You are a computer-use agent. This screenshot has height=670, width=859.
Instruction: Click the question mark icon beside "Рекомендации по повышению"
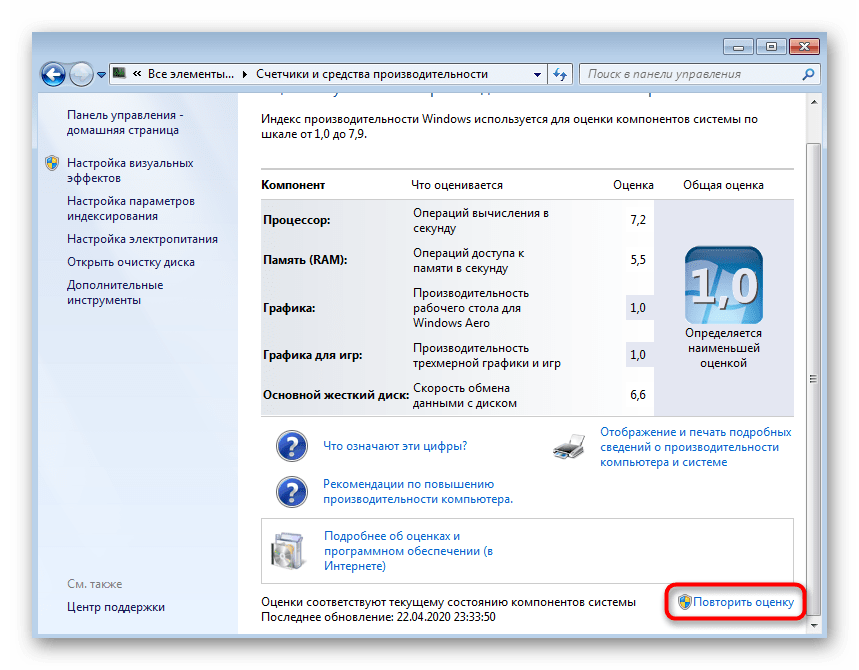pos(291,491)
